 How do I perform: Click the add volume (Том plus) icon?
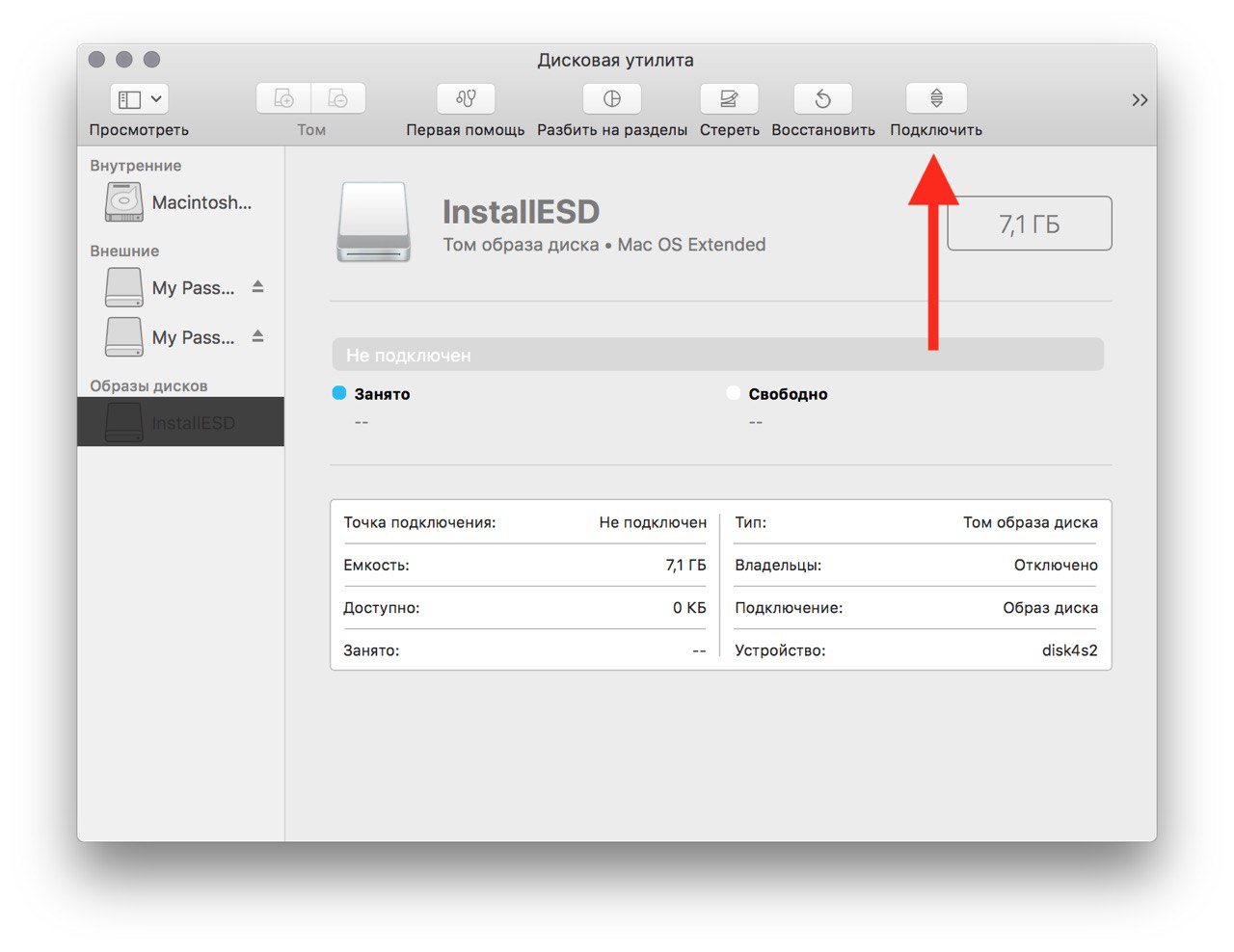click(x=283, y=98)
